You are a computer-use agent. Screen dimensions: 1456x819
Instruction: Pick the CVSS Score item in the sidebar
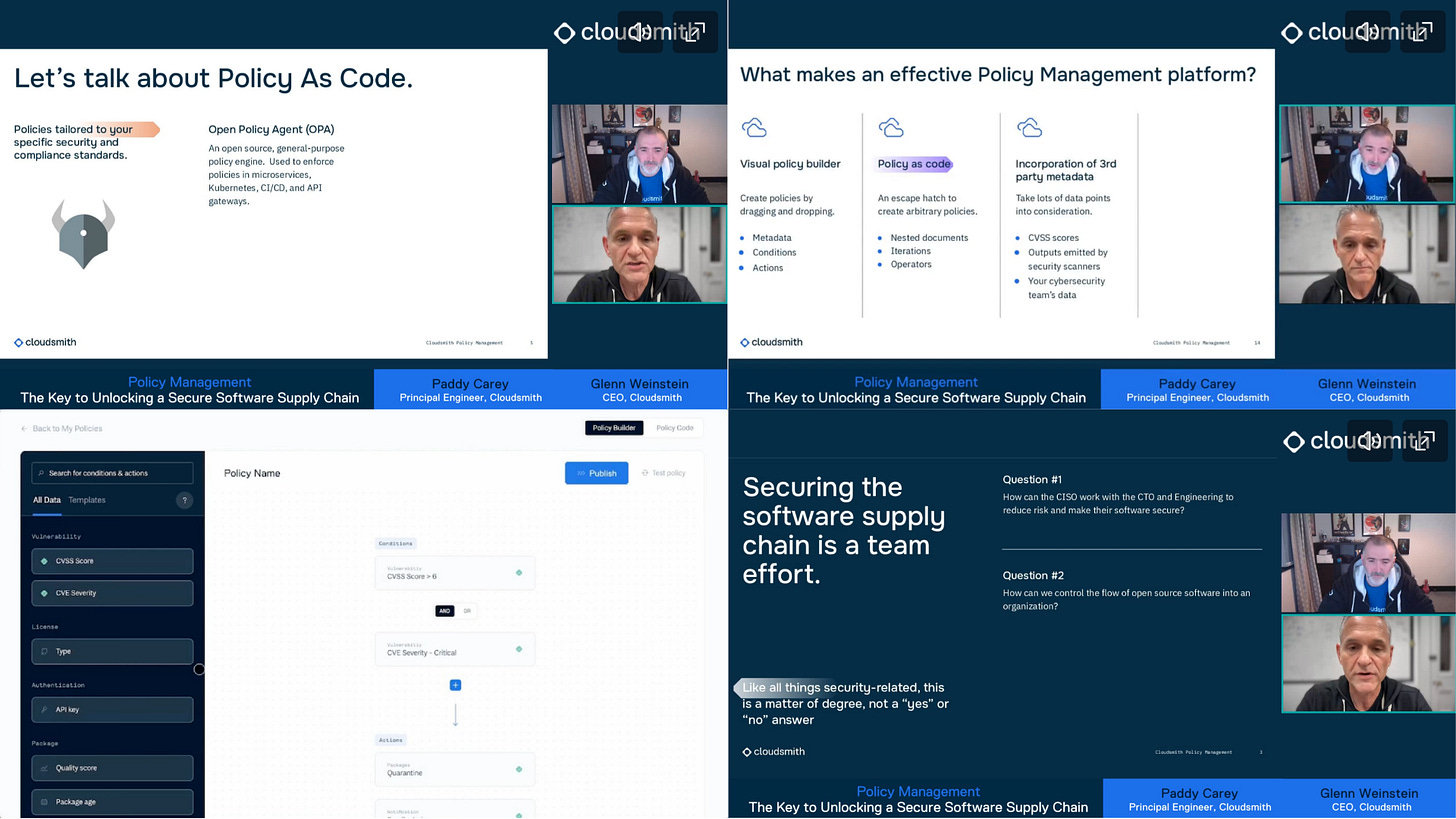tap(112, 561)
